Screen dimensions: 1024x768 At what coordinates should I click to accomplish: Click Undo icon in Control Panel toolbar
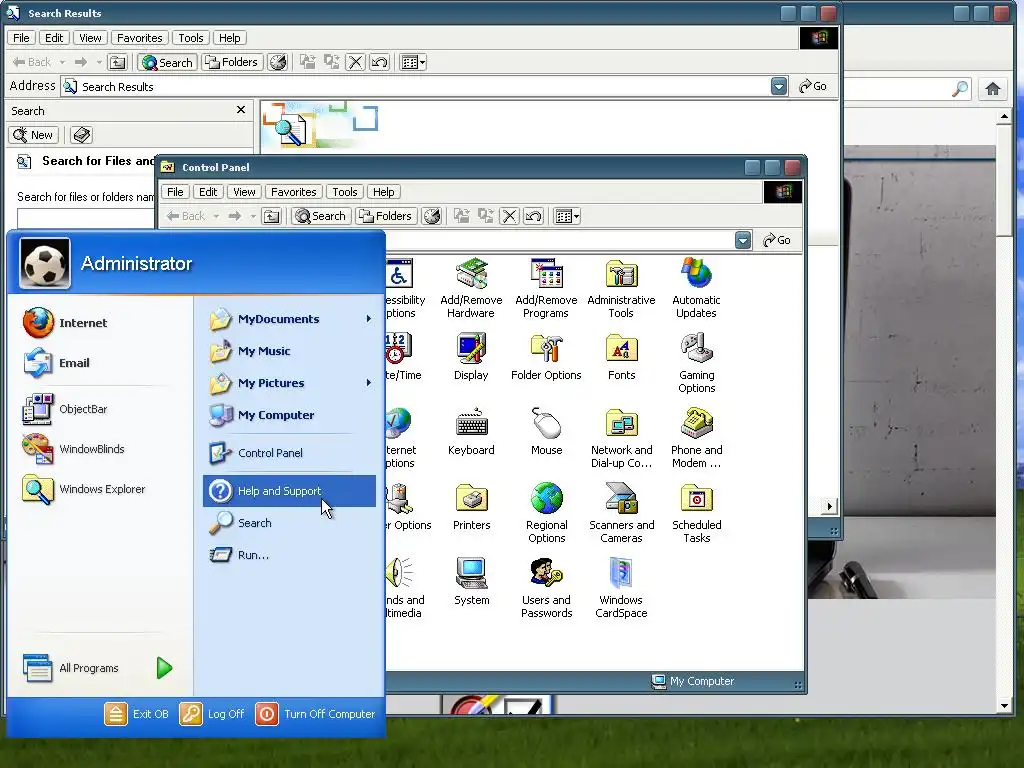(534, 216)
